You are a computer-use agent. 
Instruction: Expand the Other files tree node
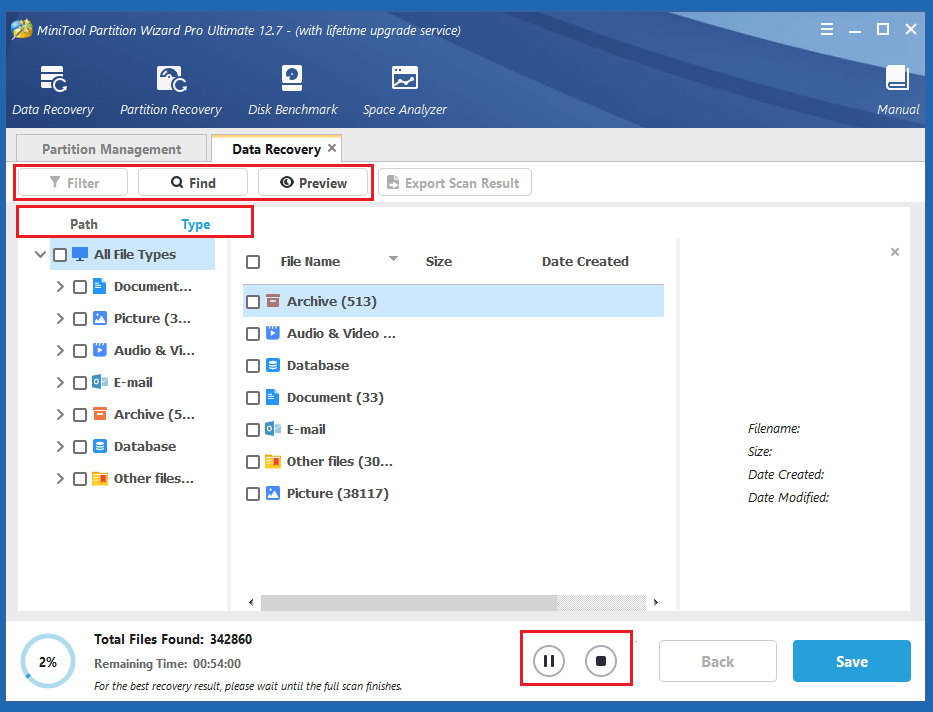(x=60, y=478)
